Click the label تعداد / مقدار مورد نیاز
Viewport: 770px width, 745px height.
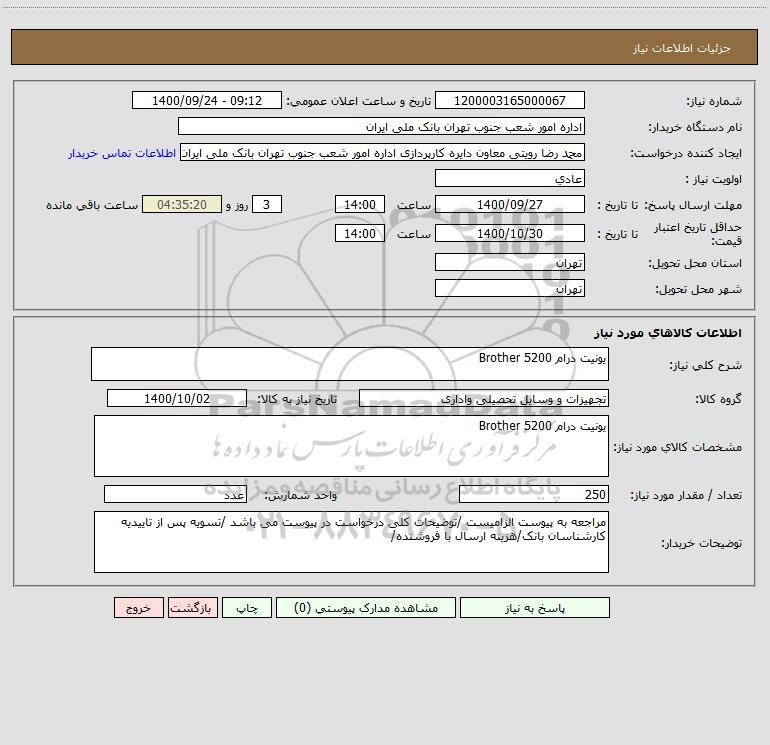pyautogui.click(x=686, y=495)
